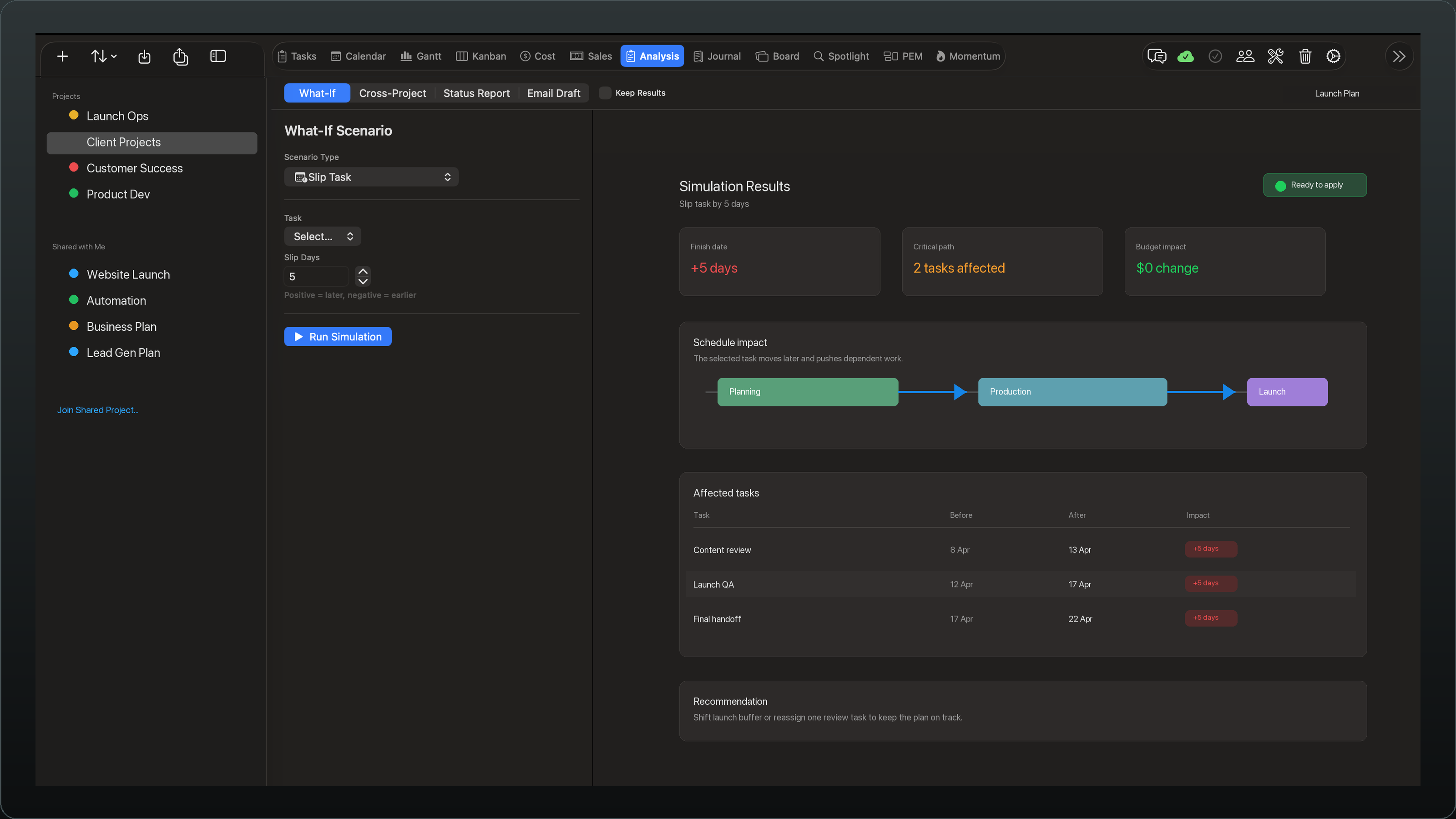1456x819 pixels.
Task: Click the Launch phase bar
Action: tap(1287, 392)
